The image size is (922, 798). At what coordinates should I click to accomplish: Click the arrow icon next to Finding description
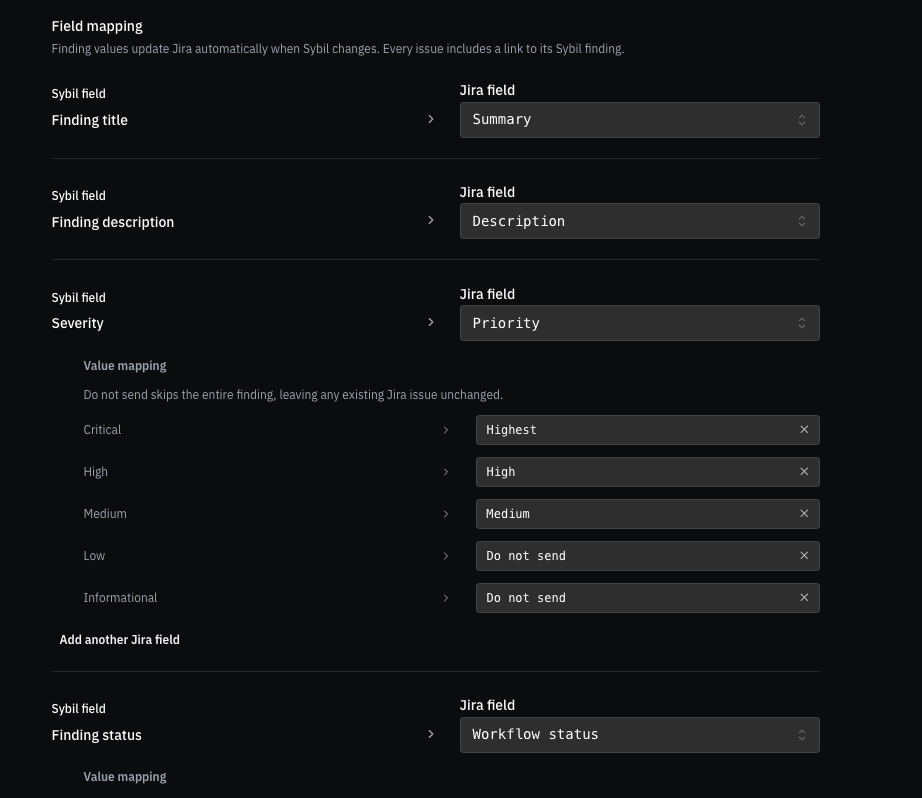pos(430,221)
